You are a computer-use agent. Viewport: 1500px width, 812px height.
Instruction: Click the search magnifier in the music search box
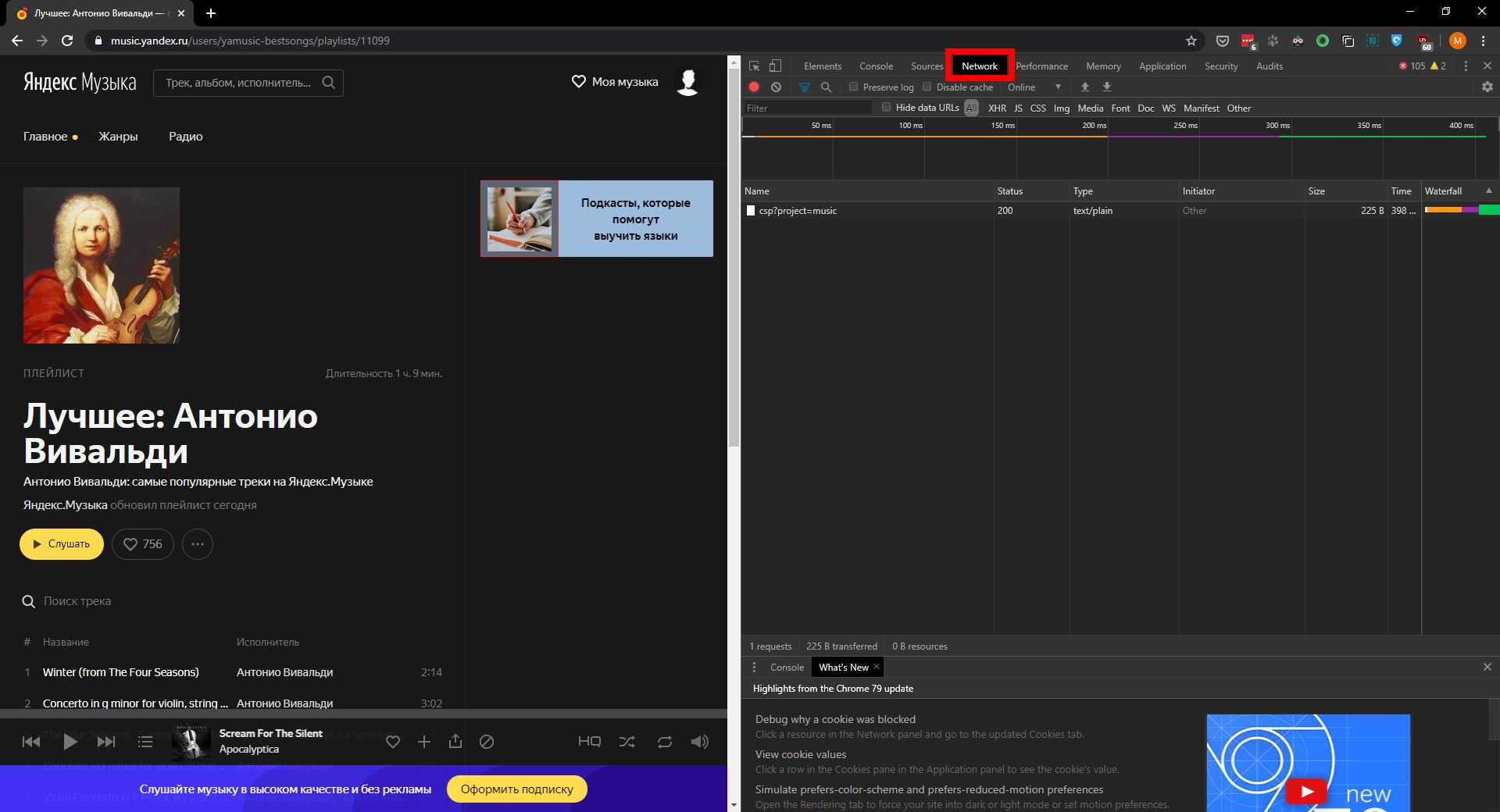tap(329, 82)
